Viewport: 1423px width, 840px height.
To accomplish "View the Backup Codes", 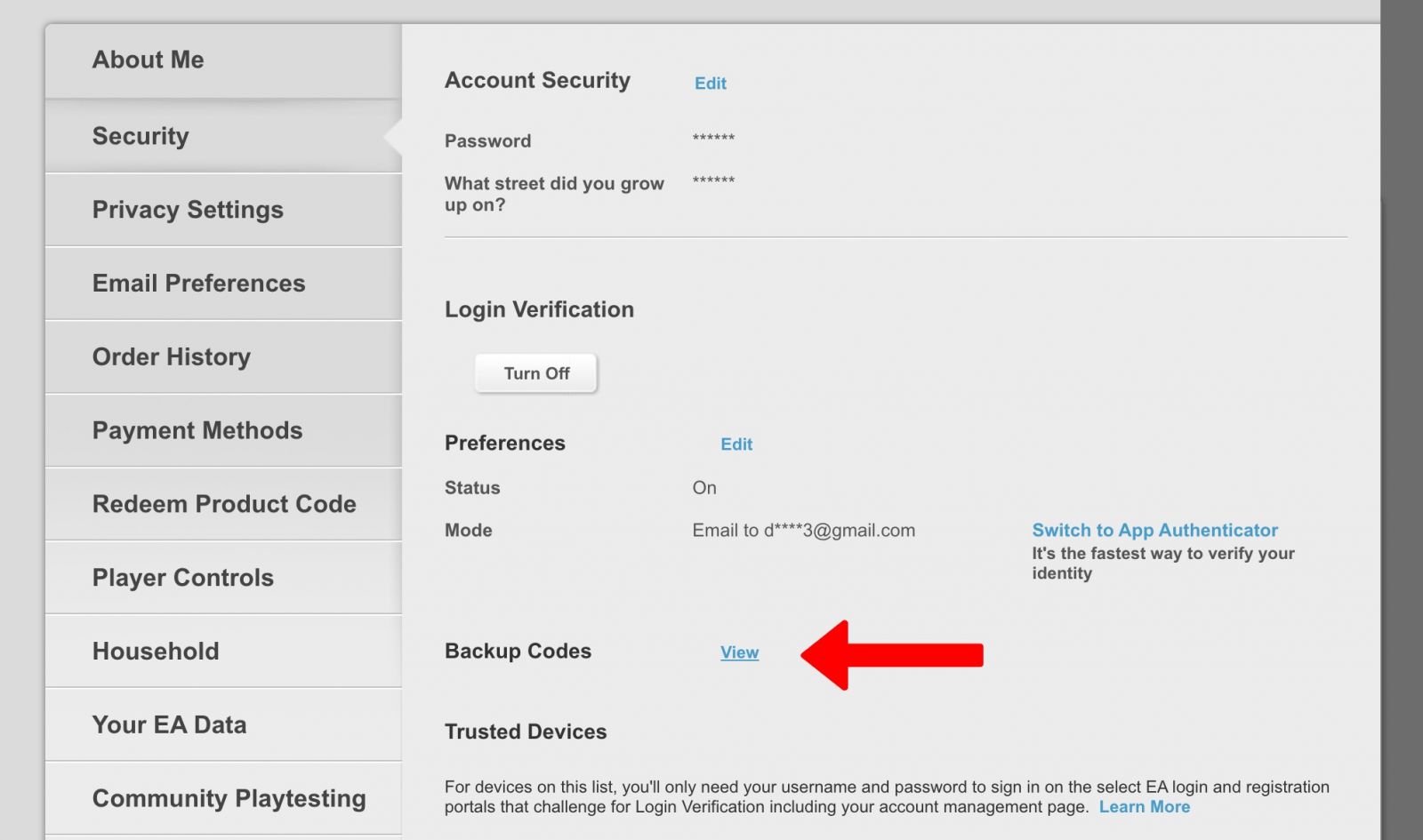I will click(x=739, y=652).
